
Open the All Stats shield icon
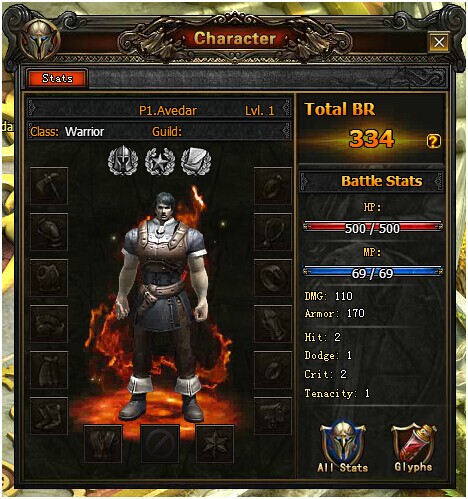(x=343, y=447)
